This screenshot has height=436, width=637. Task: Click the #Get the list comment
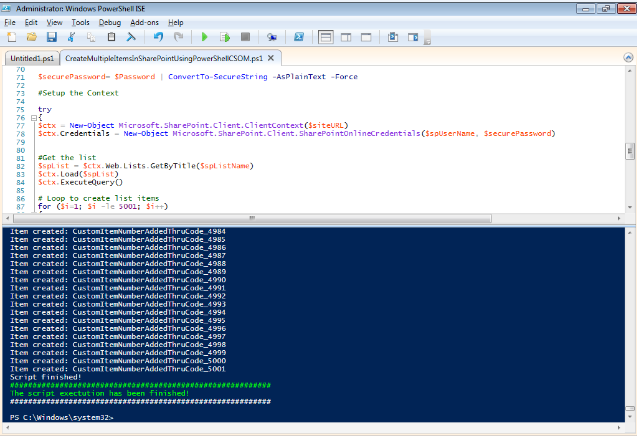[x=67, y=158]
